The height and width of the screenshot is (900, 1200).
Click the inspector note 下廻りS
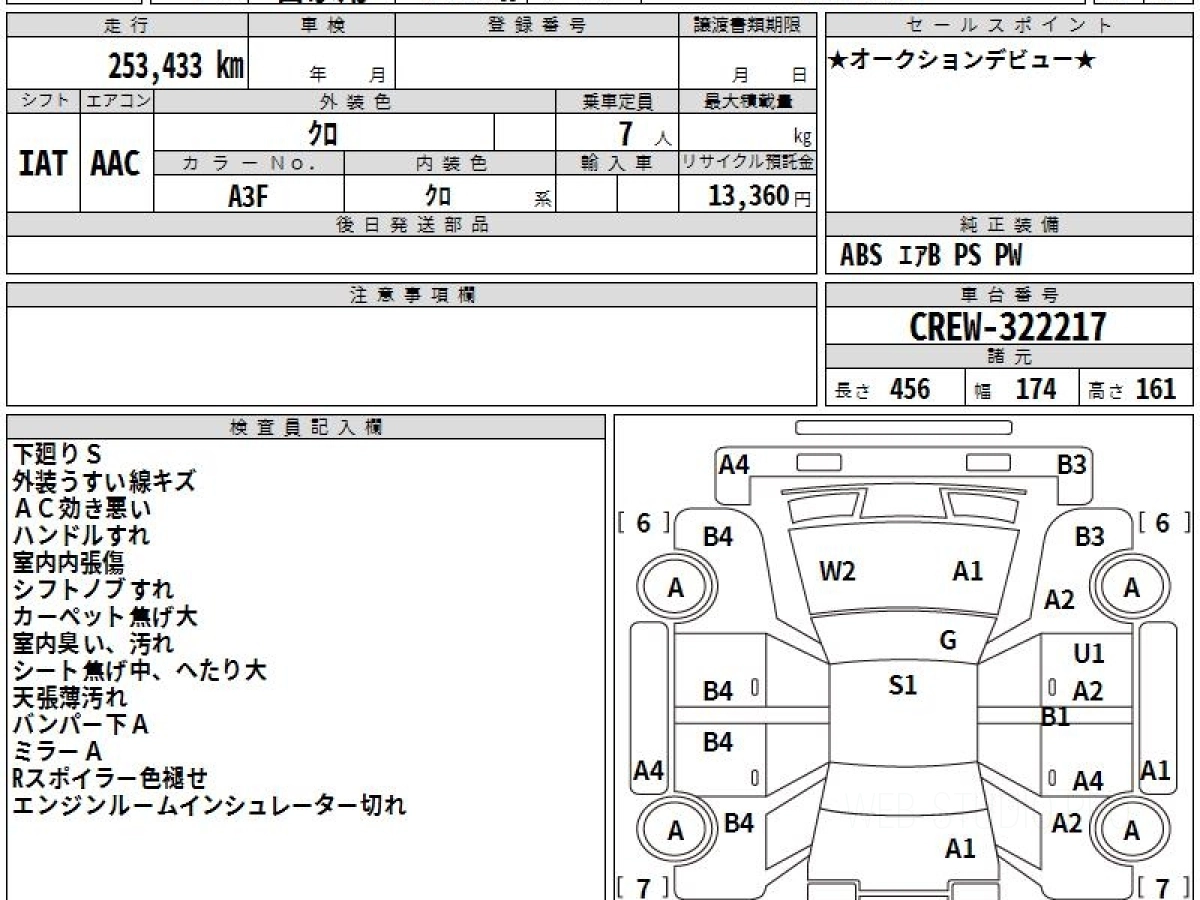pos(58,454)
